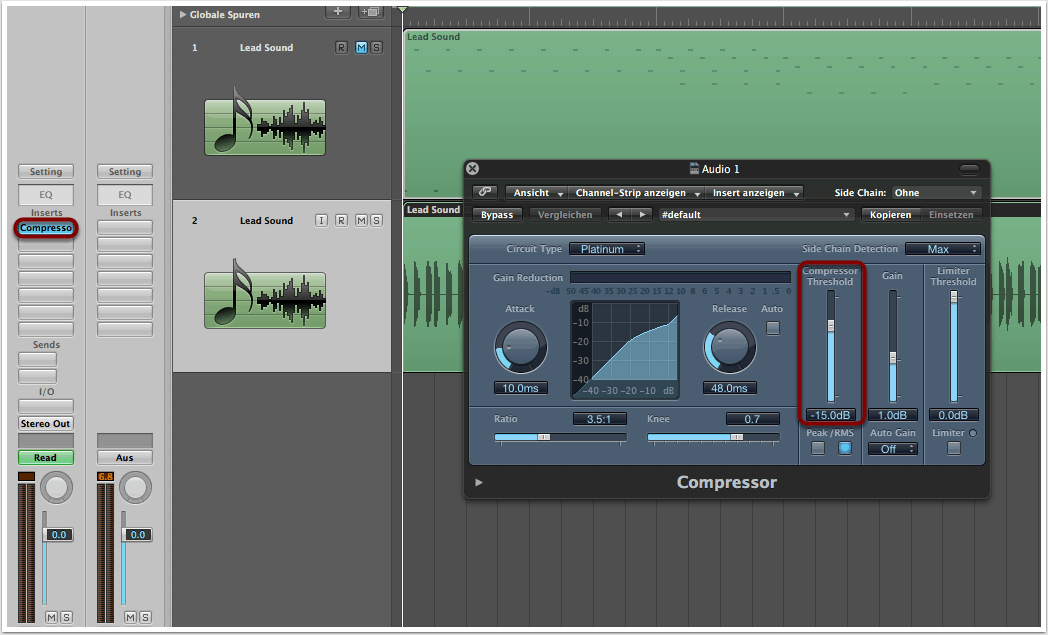
Task: Enable the Auto release checkbox
Action: click(772, 328)
